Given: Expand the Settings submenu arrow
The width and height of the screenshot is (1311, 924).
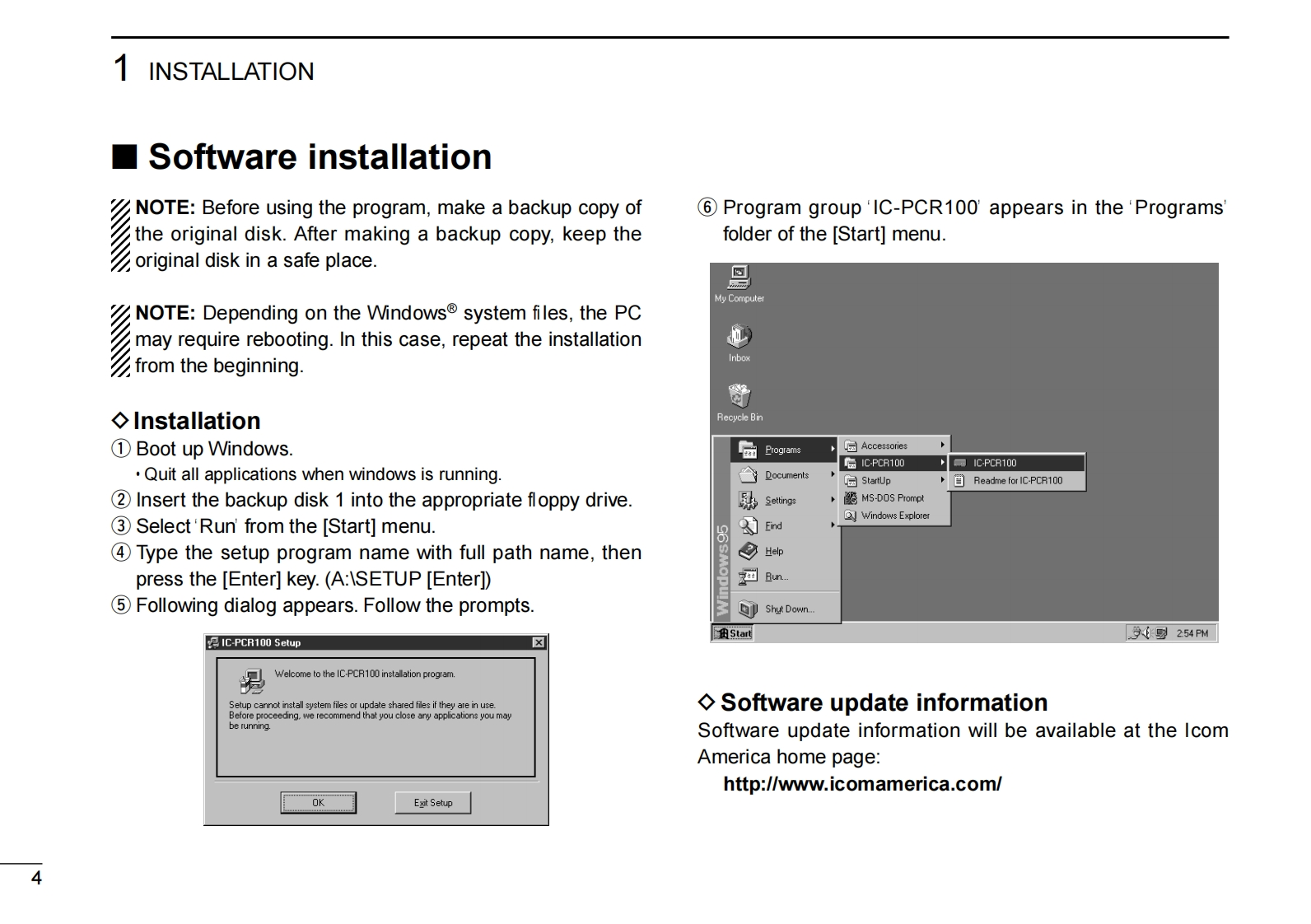Looking at the screenshot, I should [833, 501].
